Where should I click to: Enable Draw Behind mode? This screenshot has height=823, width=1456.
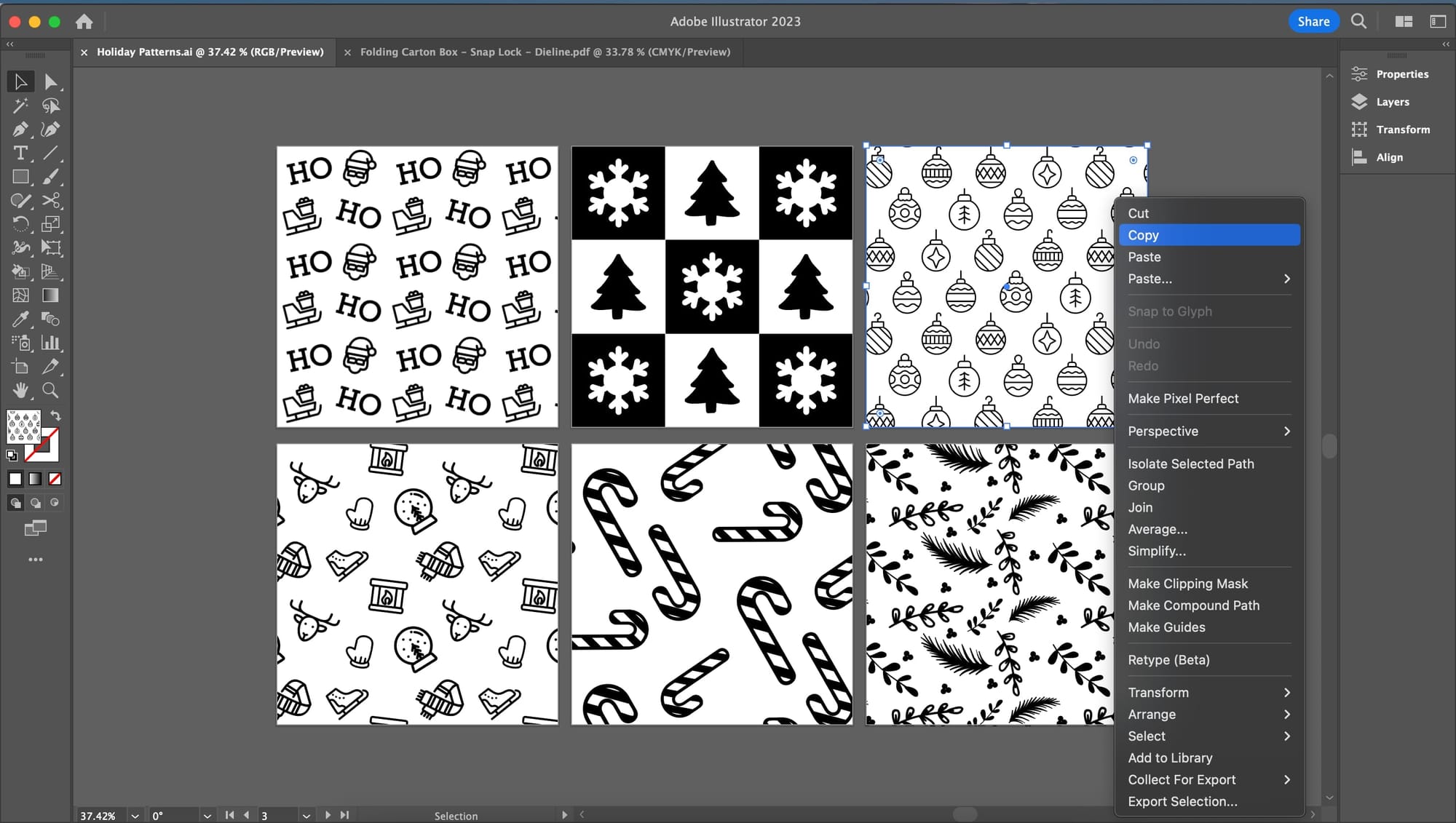click(x=35, y=503)
